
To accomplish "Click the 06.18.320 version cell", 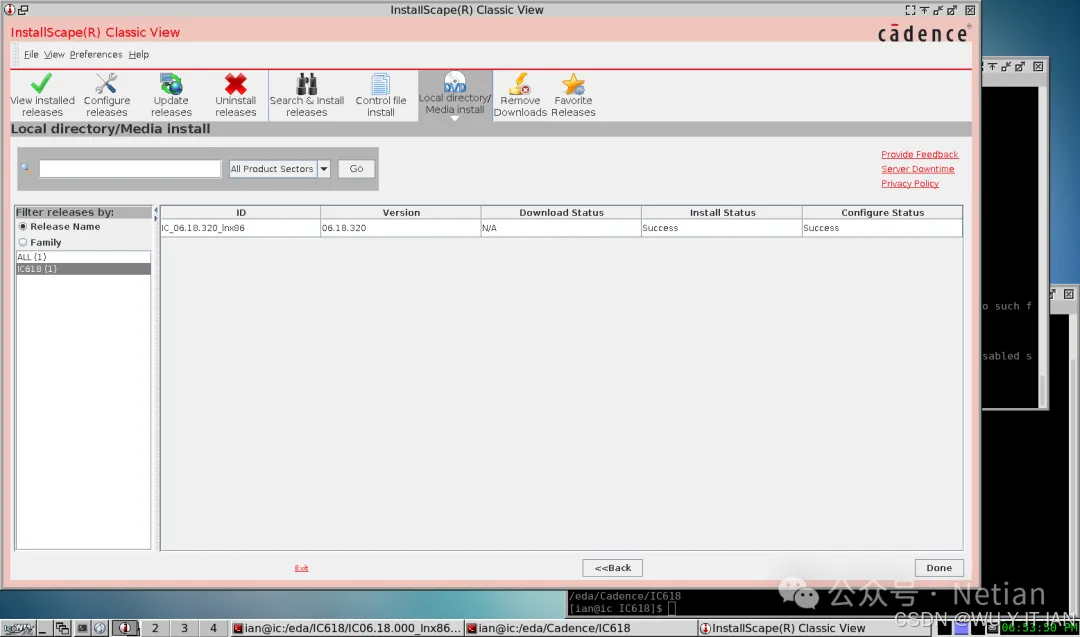I will [x=401, y=228].
